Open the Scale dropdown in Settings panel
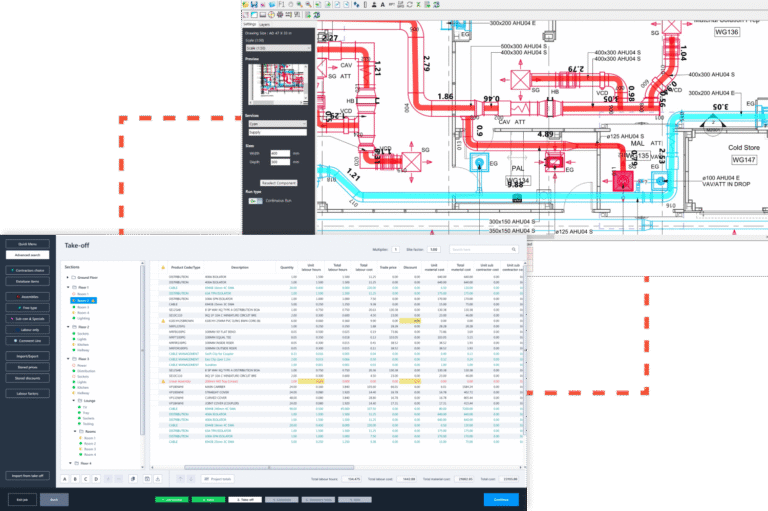This screenshot has height=511, width=768. [278, 48]
